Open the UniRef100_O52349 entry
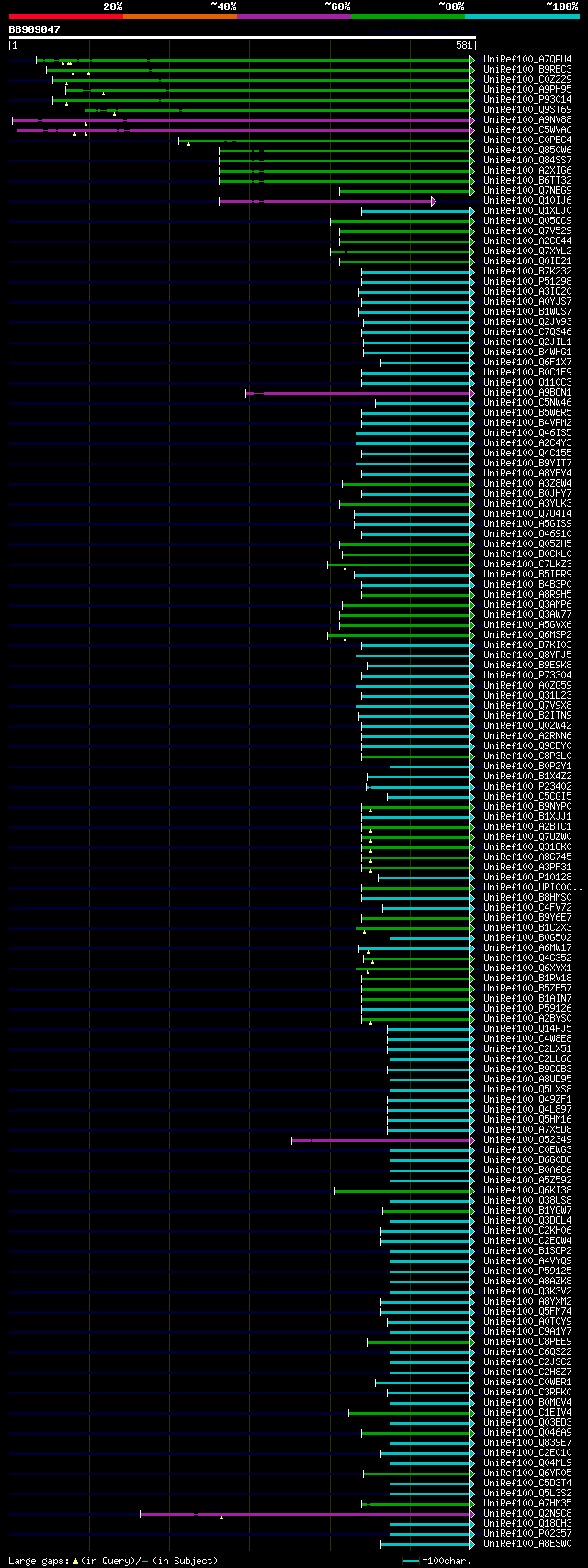 coord(527,1140)
